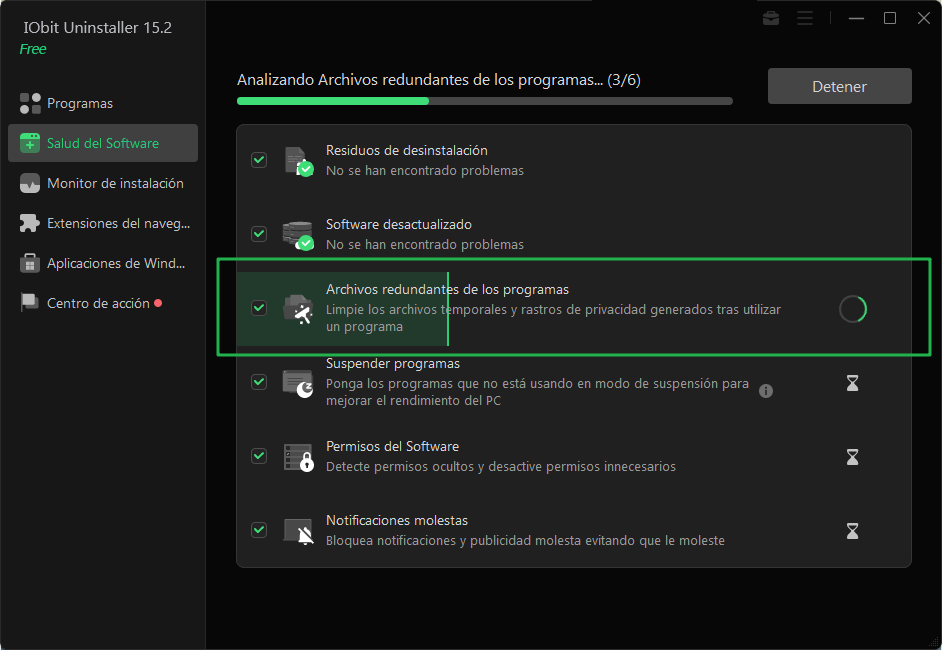942x650 pixels.
Task: Click the Suspender programas title
Action: (x=393, y=363)
